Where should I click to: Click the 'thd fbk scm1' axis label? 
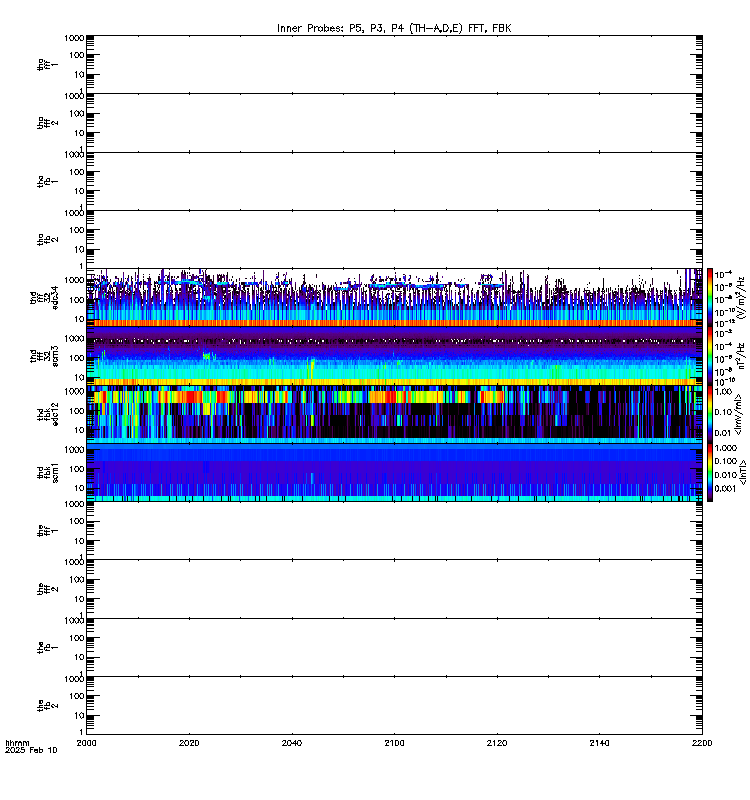pyautogui.click(x=47, y=472)
